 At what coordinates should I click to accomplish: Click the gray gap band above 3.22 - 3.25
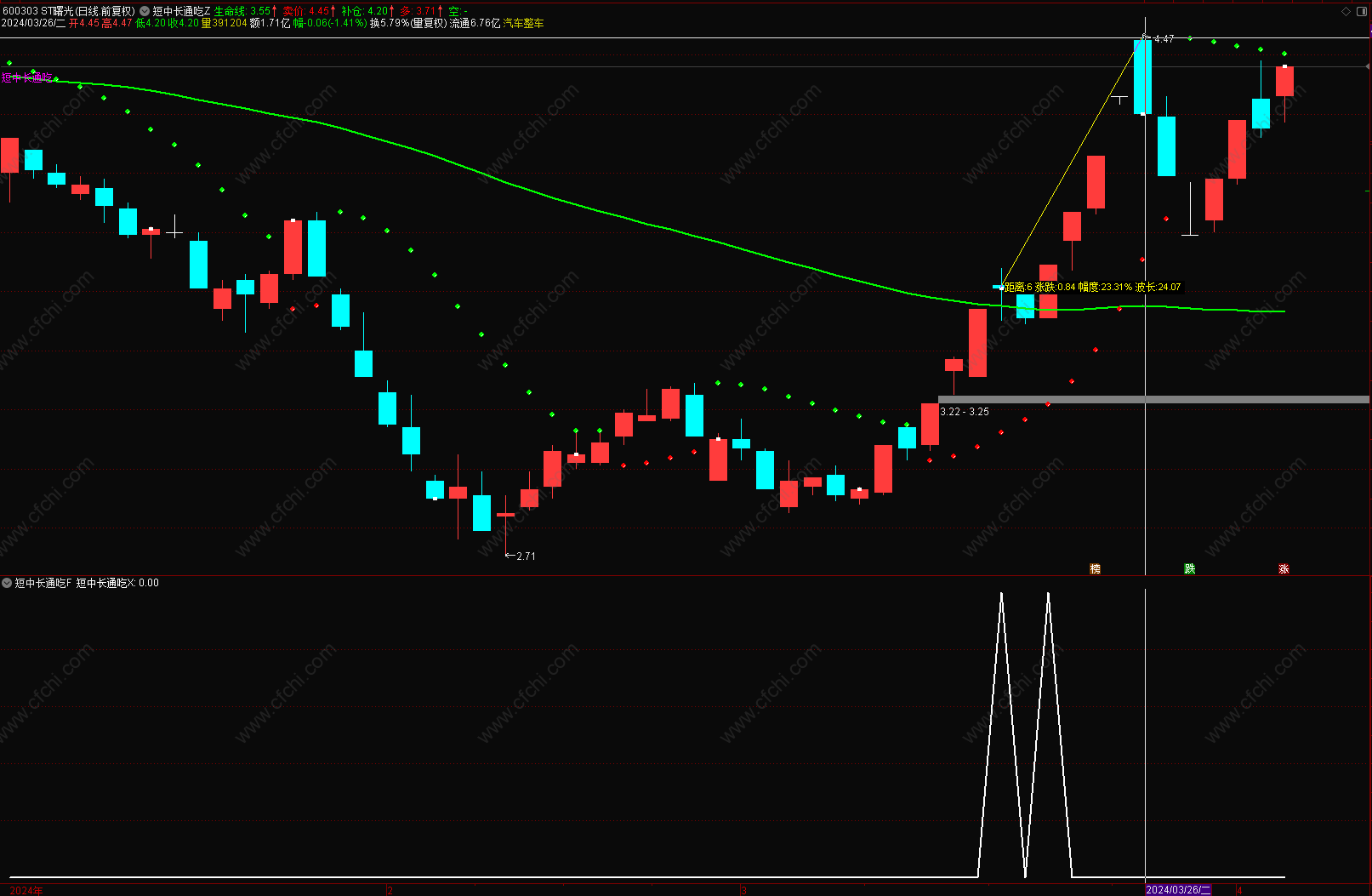(1154, 399)
